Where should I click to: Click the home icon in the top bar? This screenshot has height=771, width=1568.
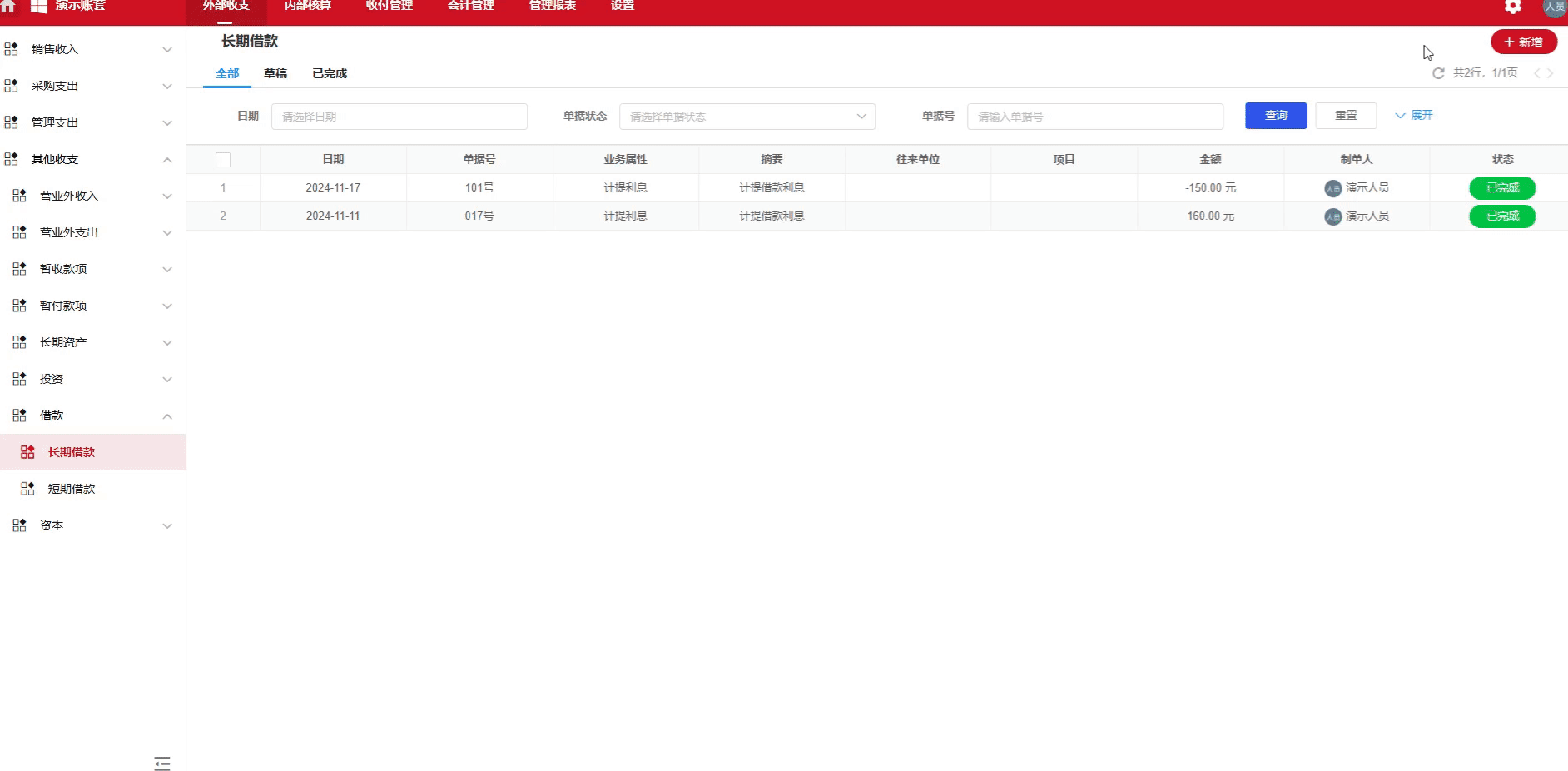point(9,6)
